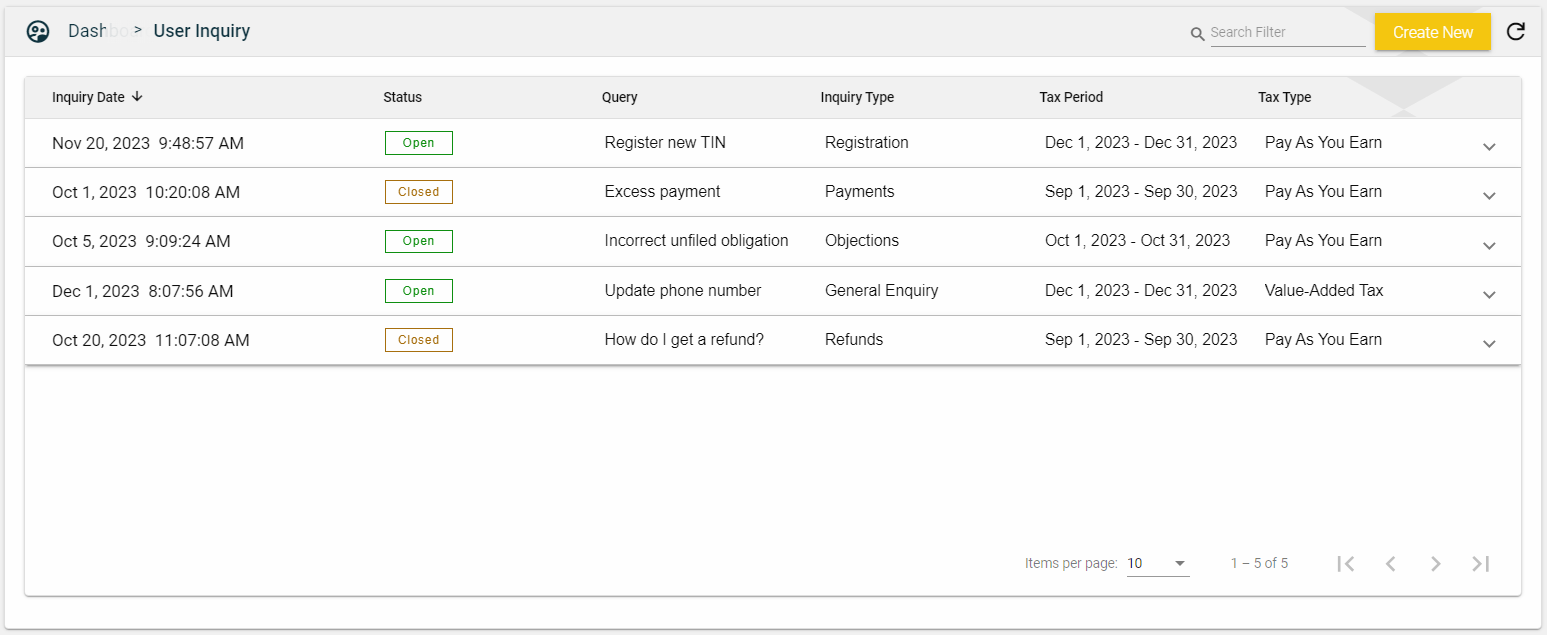Toggle Inquiry Date sort arrow

tap(137, 97)
